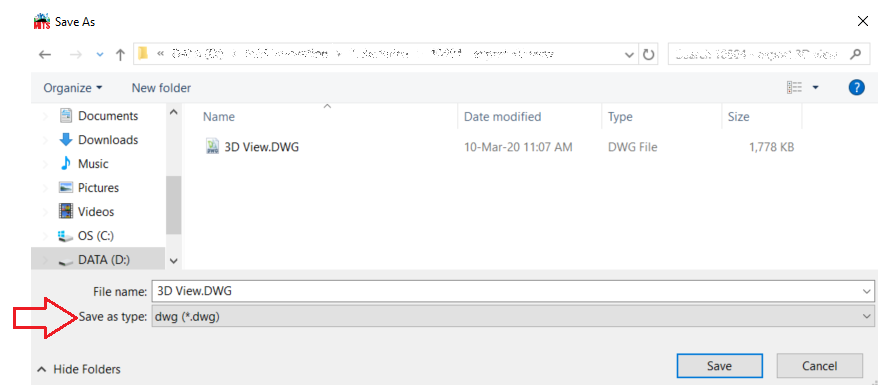
Task: Expand the Music tree node
Action: coord(45,164)
